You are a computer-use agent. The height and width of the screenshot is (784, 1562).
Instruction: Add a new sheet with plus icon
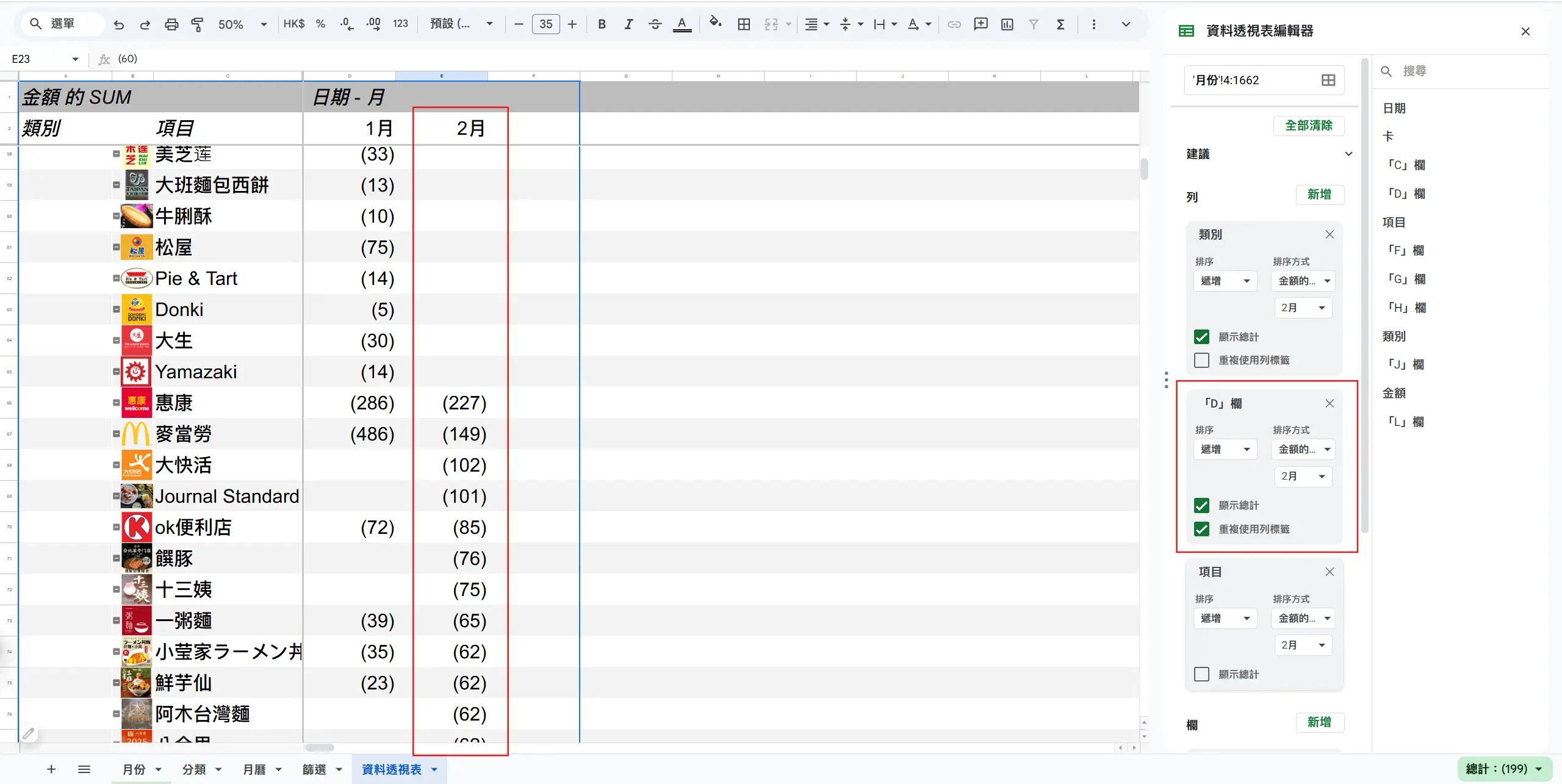click(x=51, y=769)
